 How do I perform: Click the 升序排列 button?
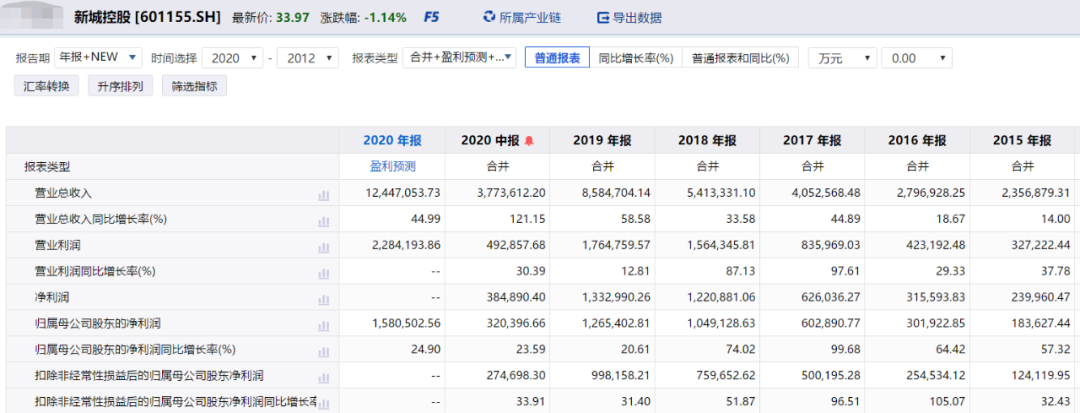(120, 85)
